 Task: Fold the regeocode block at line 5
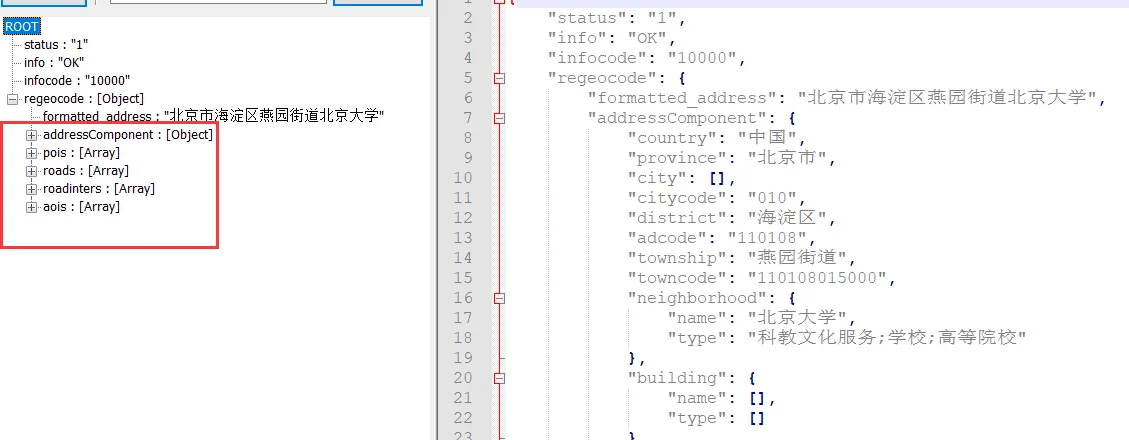click(500, 78)
